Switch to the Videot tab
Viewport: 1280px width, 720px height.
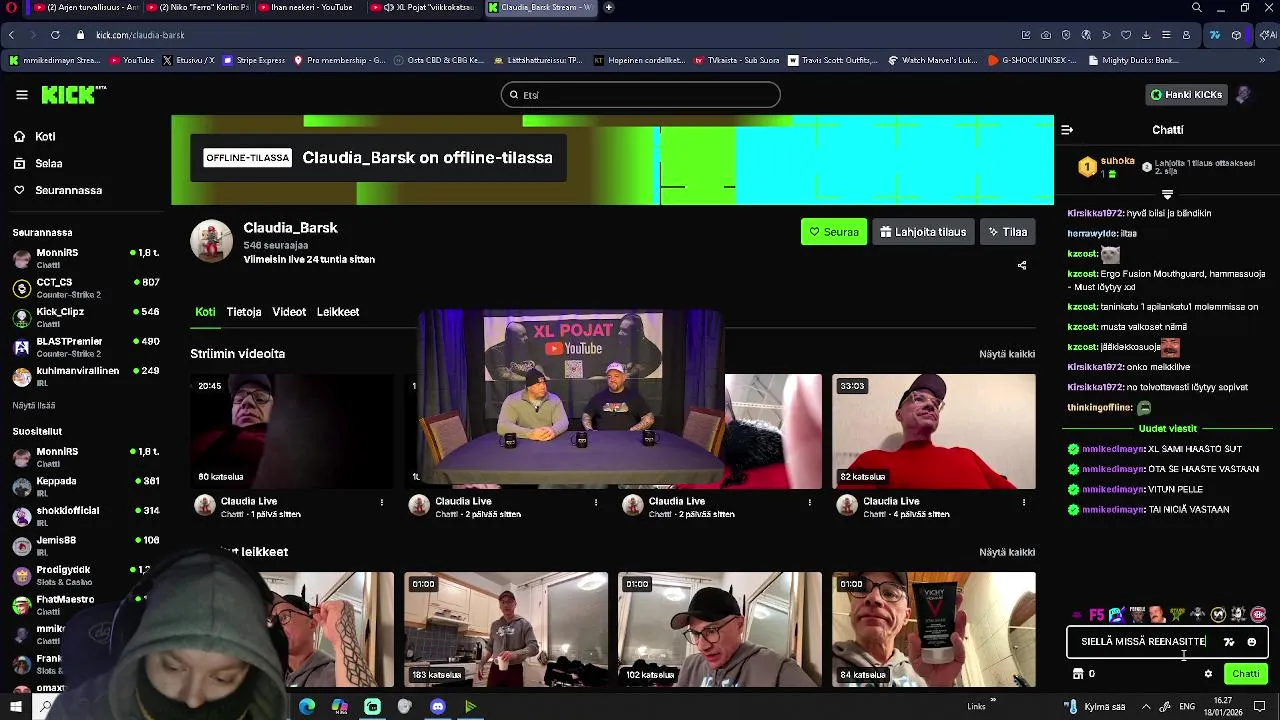(289, 312)
